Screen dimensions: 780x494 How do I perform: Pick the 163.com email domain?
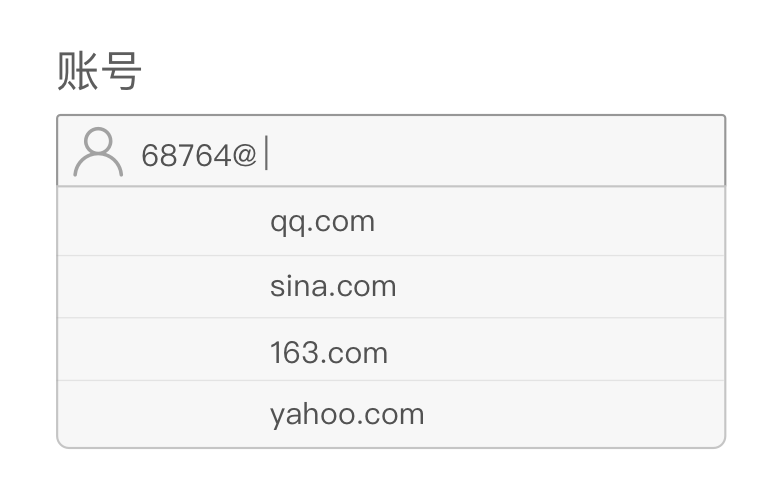[x=329, y=353]
